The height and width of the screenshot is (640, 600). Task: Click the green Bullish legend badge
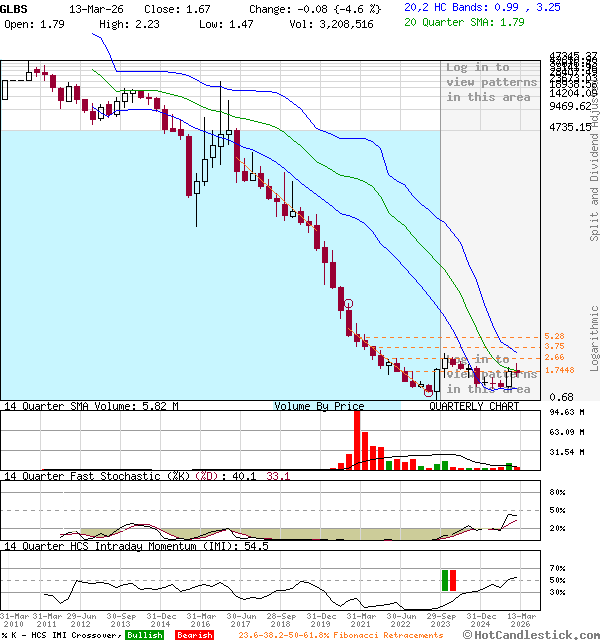pos(144,634)
